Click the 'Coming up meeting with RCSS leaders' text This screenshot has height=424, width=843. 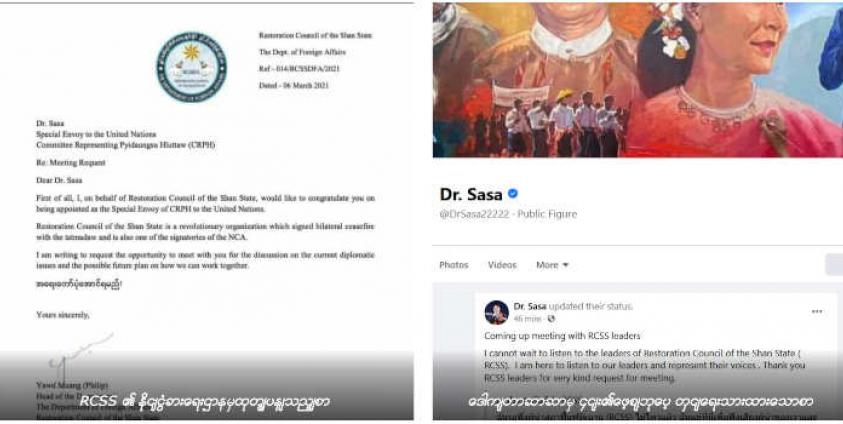point(562,336)
